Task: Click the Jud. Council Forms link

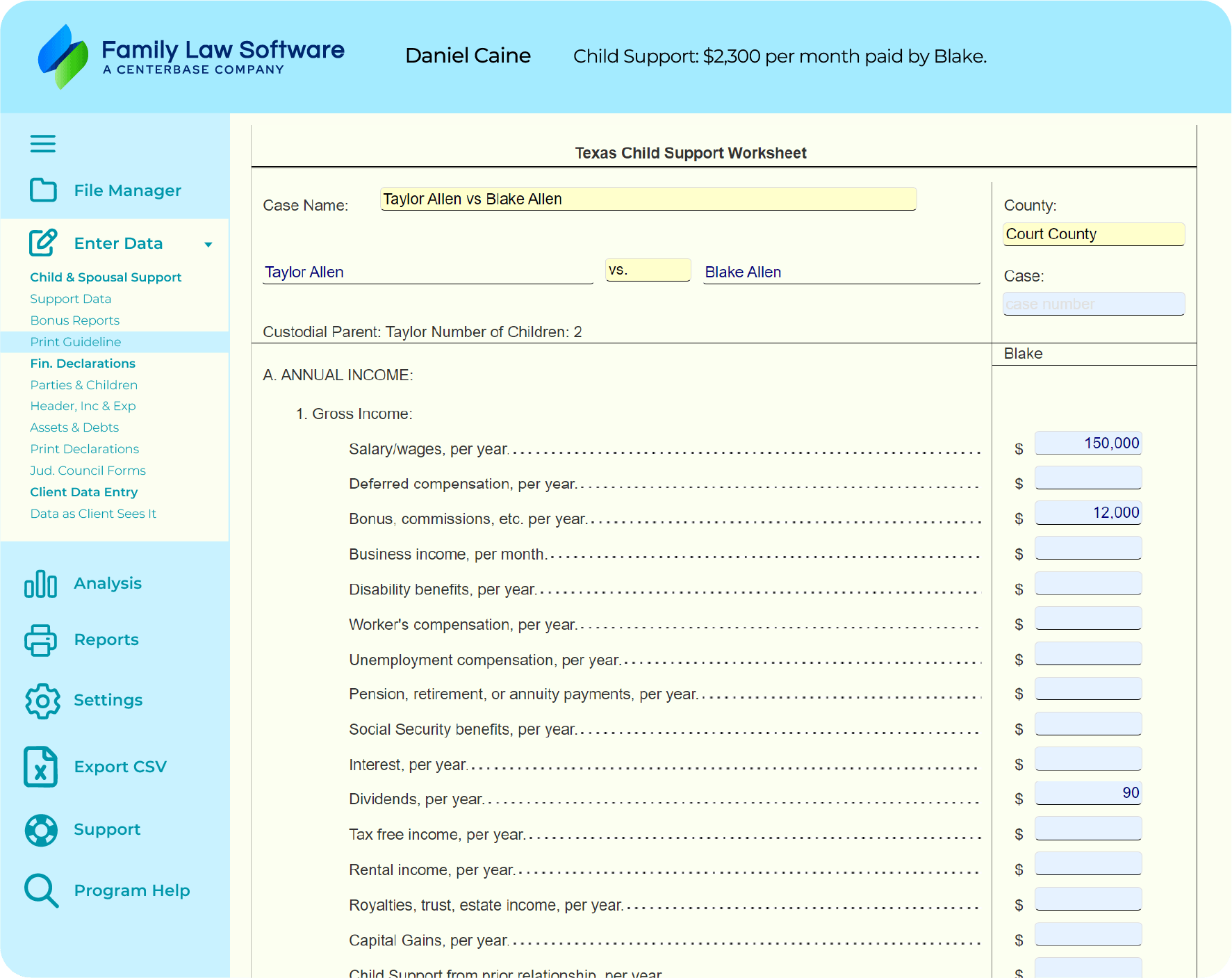Action: pyautogui.click(x=88, y=471)
